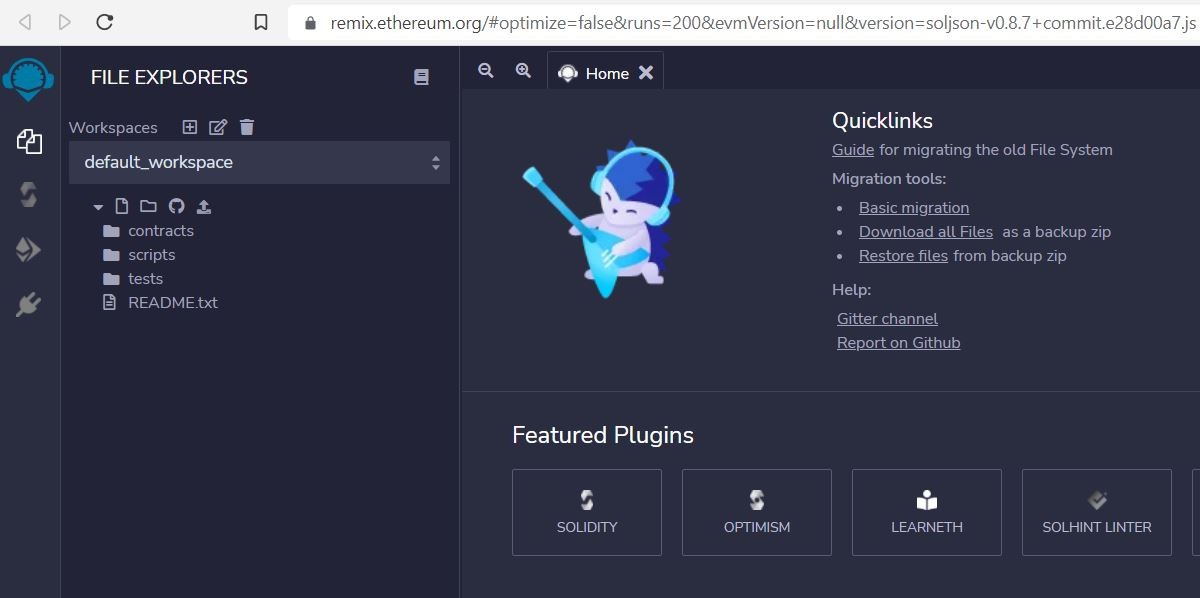Close the Home tab
1200x598 pixels.
click(646, 73)
